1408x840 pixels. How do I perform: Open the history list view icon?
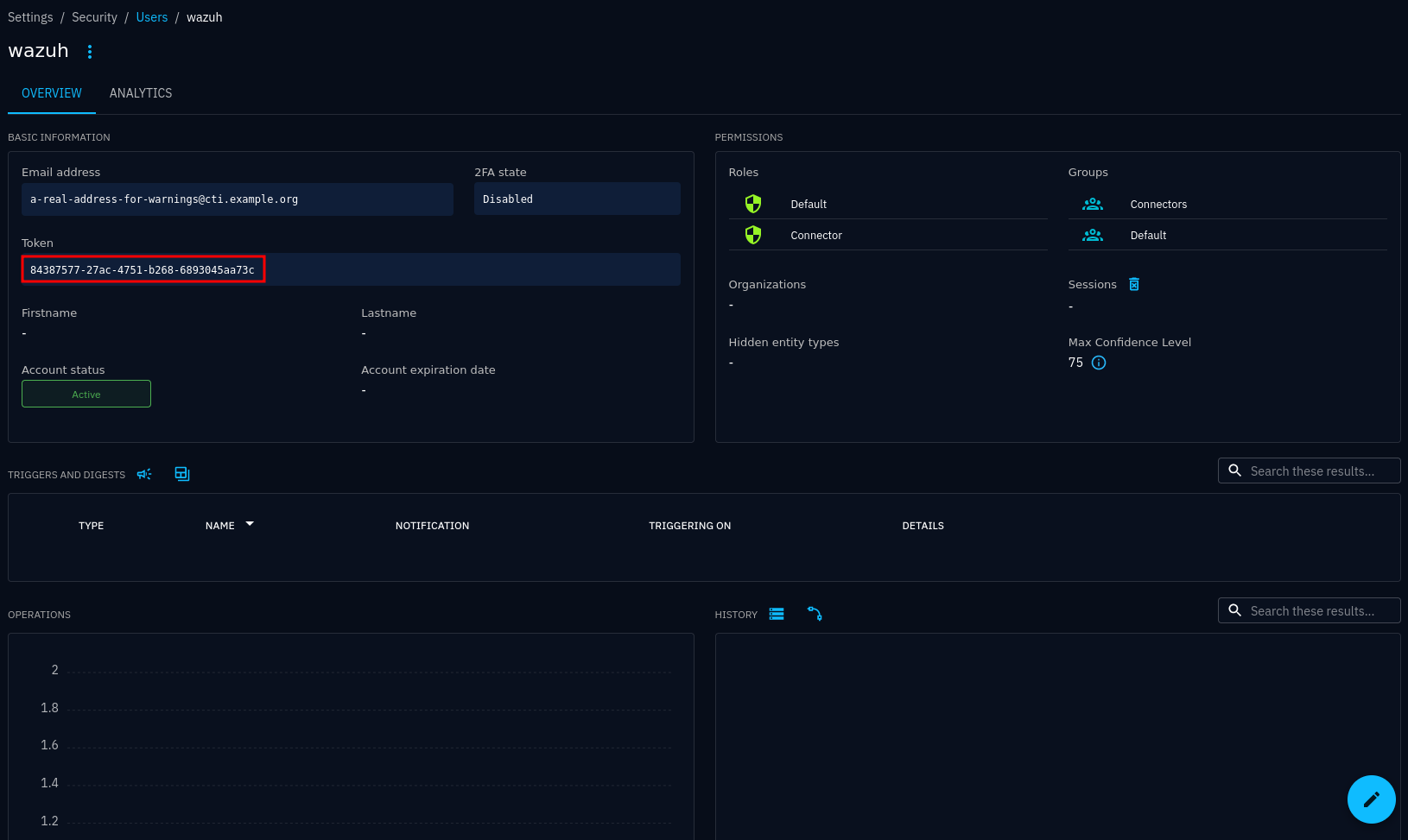777,614
